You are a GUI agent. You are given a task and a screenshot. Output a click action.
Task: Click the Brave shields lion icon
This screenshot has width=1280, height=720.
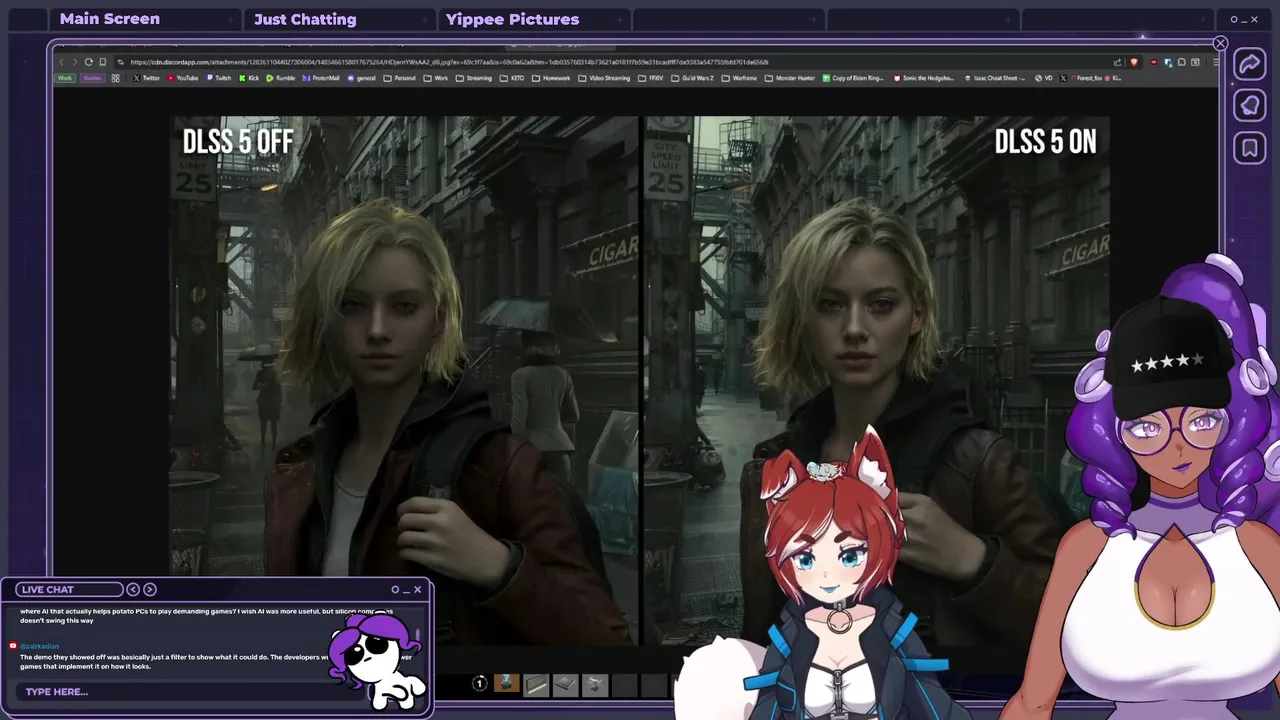[x=1134, y=62]
